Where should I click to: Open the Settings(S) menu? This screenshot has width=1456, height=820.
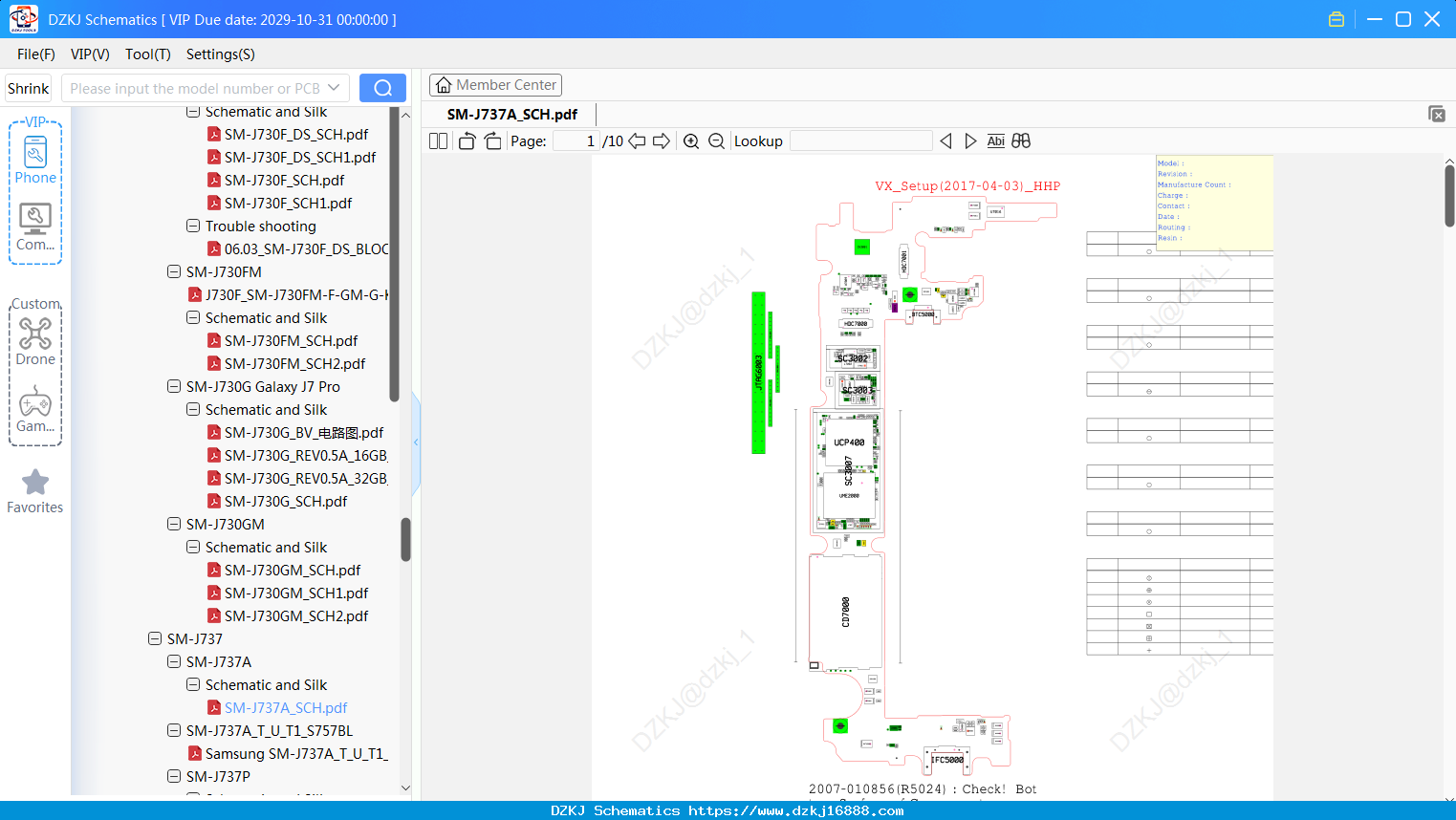[221, 54]
